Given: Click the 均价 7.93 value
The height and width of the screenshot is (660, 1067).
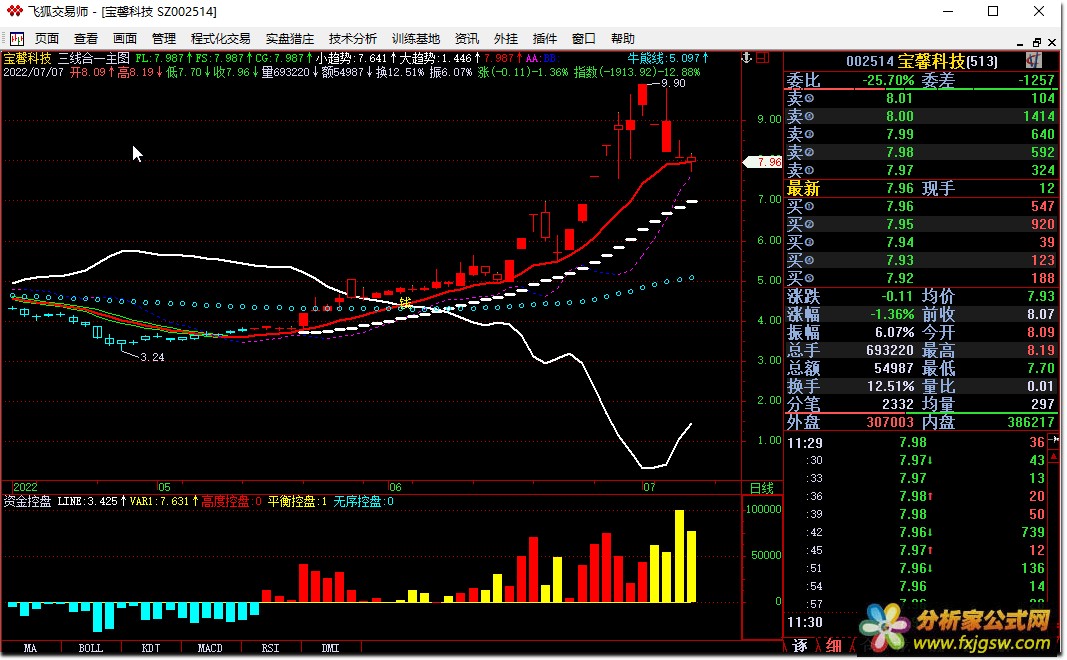Looking at the screenshot, I should 1041,297.
